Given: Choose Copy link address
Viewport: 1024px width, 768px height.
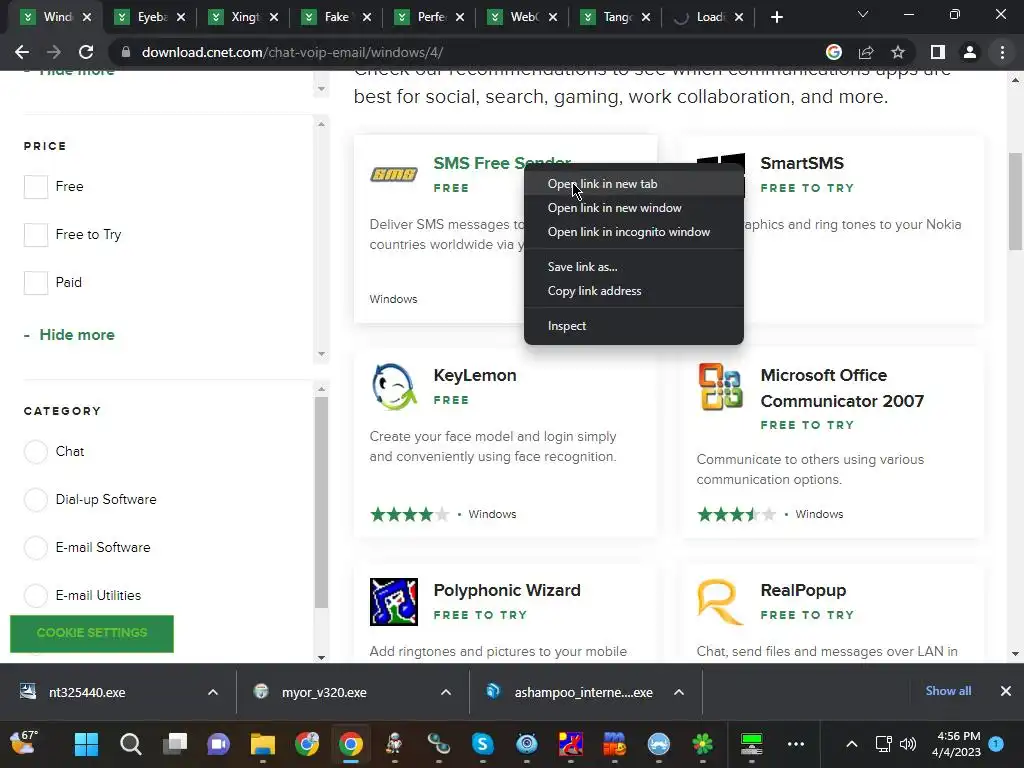Looking at the screenshot, I should 633,291.
